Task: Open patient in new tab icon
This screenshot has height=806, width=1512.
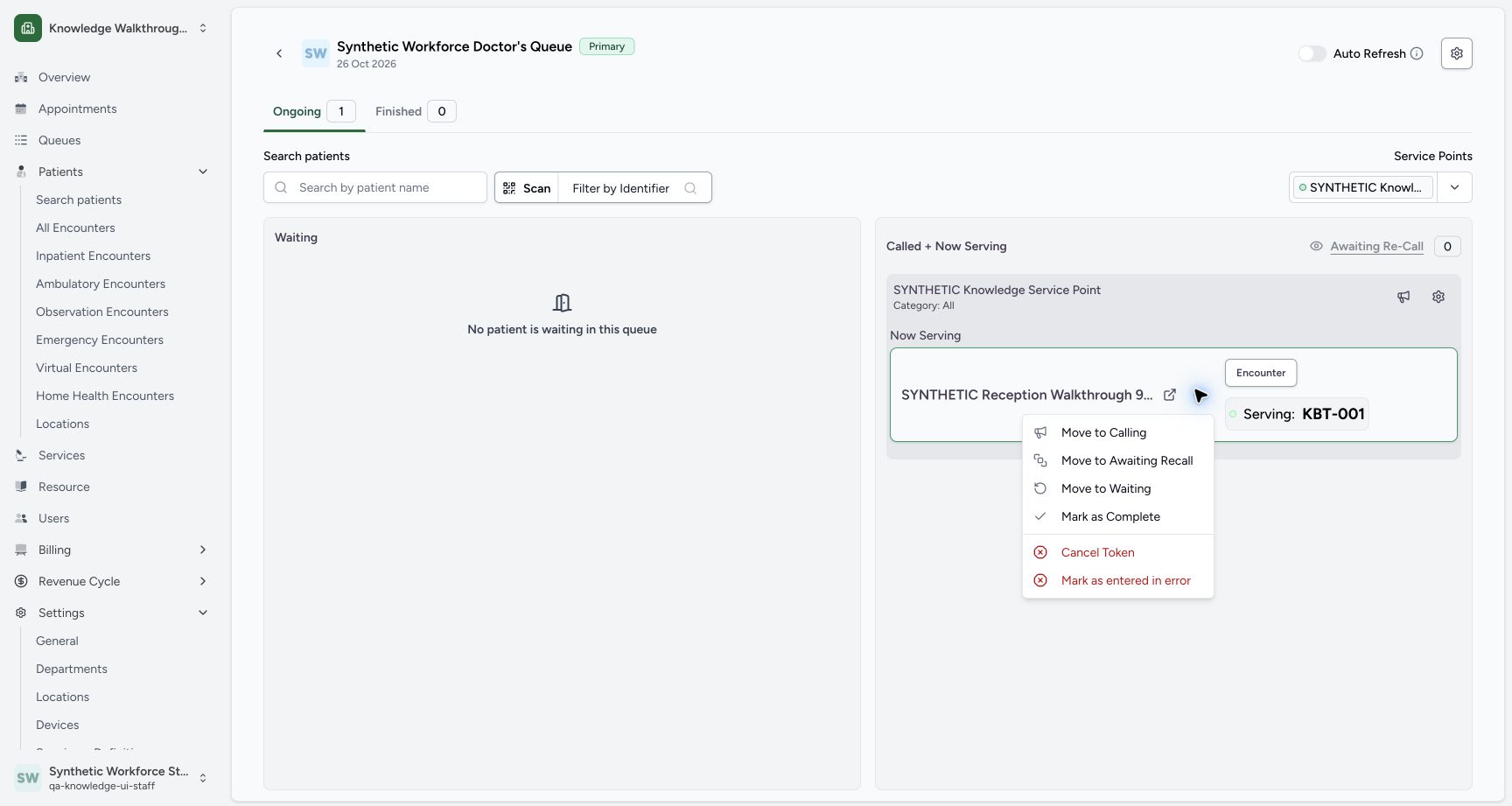Action: click(x=1169, y=395)
